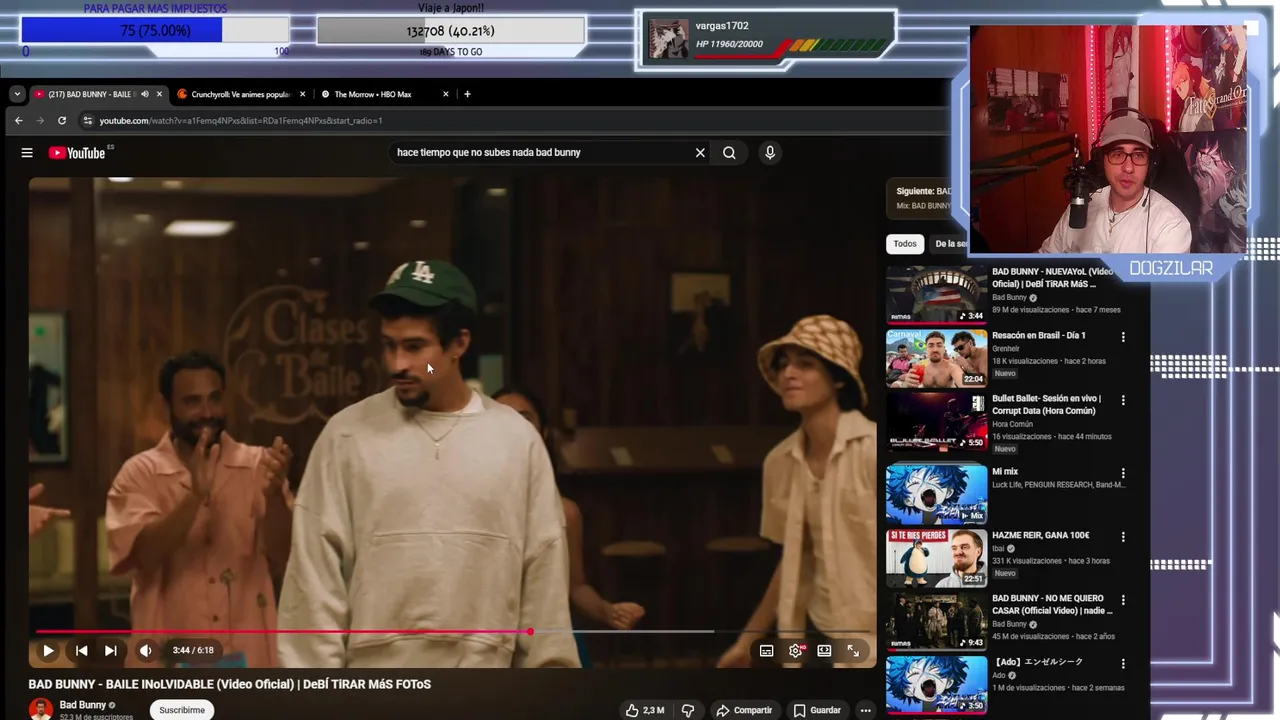
Task: Close the Bad Bunny YouTube tab
Action: tap(159, 94)
